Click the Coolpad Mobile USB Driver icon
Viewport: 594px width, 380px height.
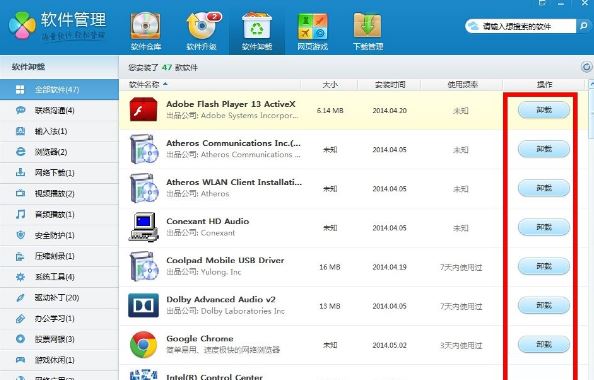[144, 266]
